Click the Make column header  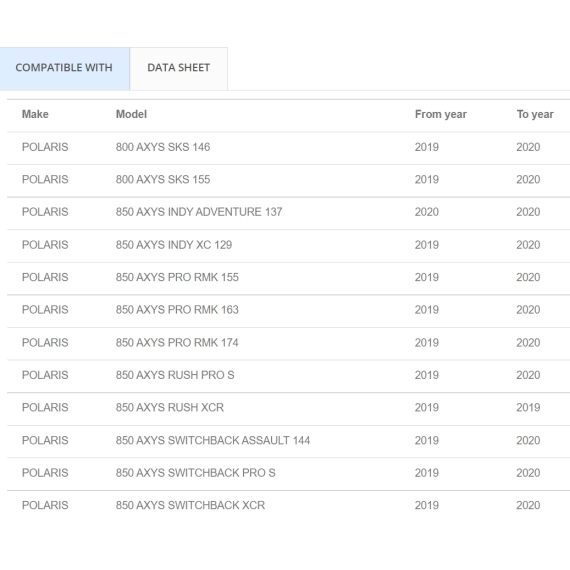coord(35,114)
